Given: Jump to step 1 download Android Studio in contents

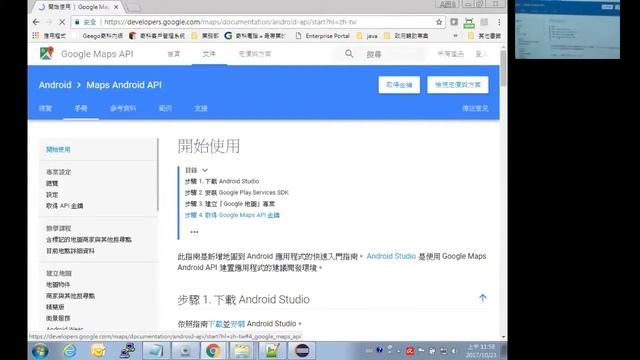Looking at the screenshot, I should 222,181.
